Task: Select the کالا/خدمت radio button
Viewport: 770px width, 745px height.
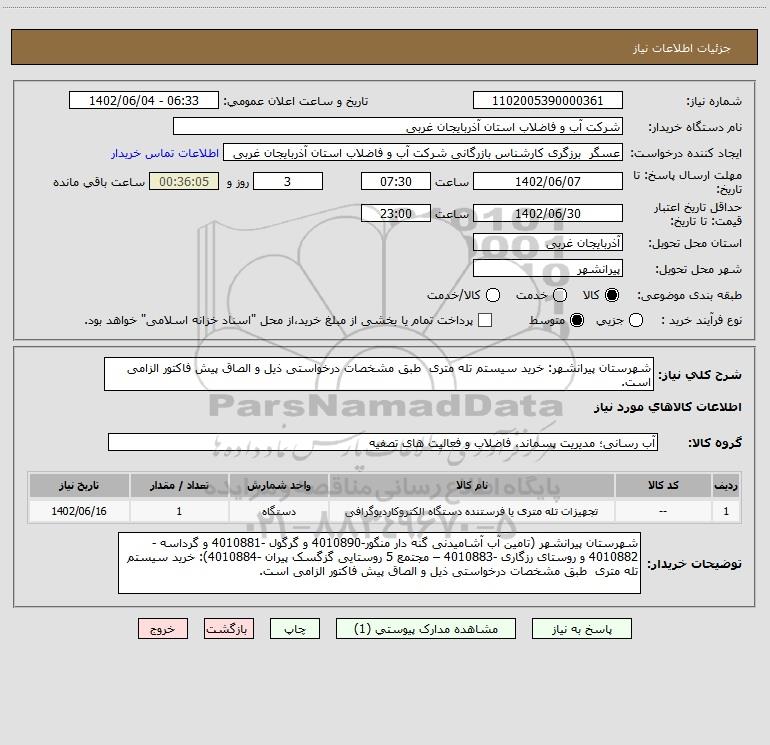Action: pyautogui.click(x=493, y=295)
